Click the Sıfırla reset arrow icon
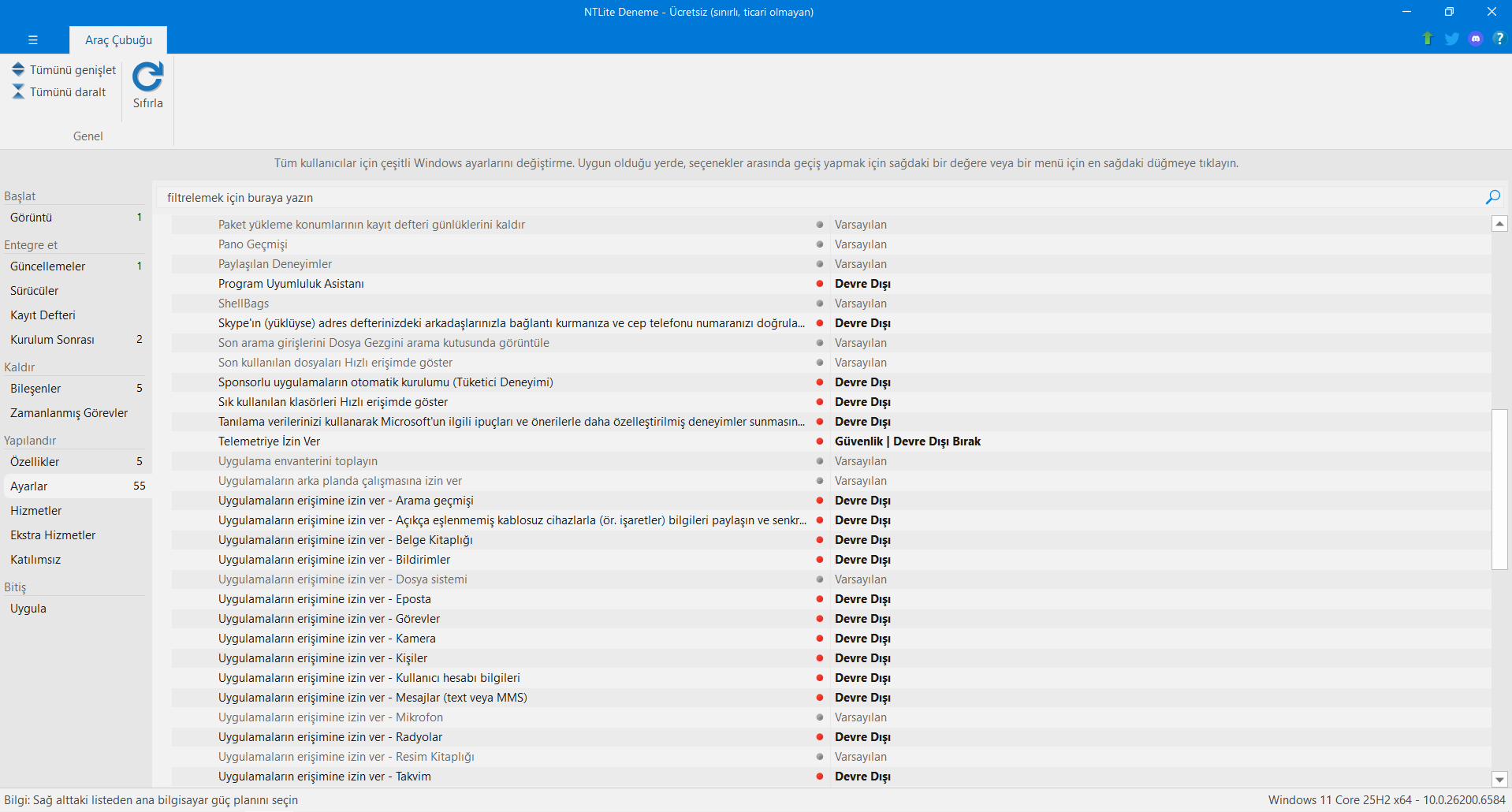Image resolution: width=1512 pixels, height=812 pixels. (x=147, y=77)
